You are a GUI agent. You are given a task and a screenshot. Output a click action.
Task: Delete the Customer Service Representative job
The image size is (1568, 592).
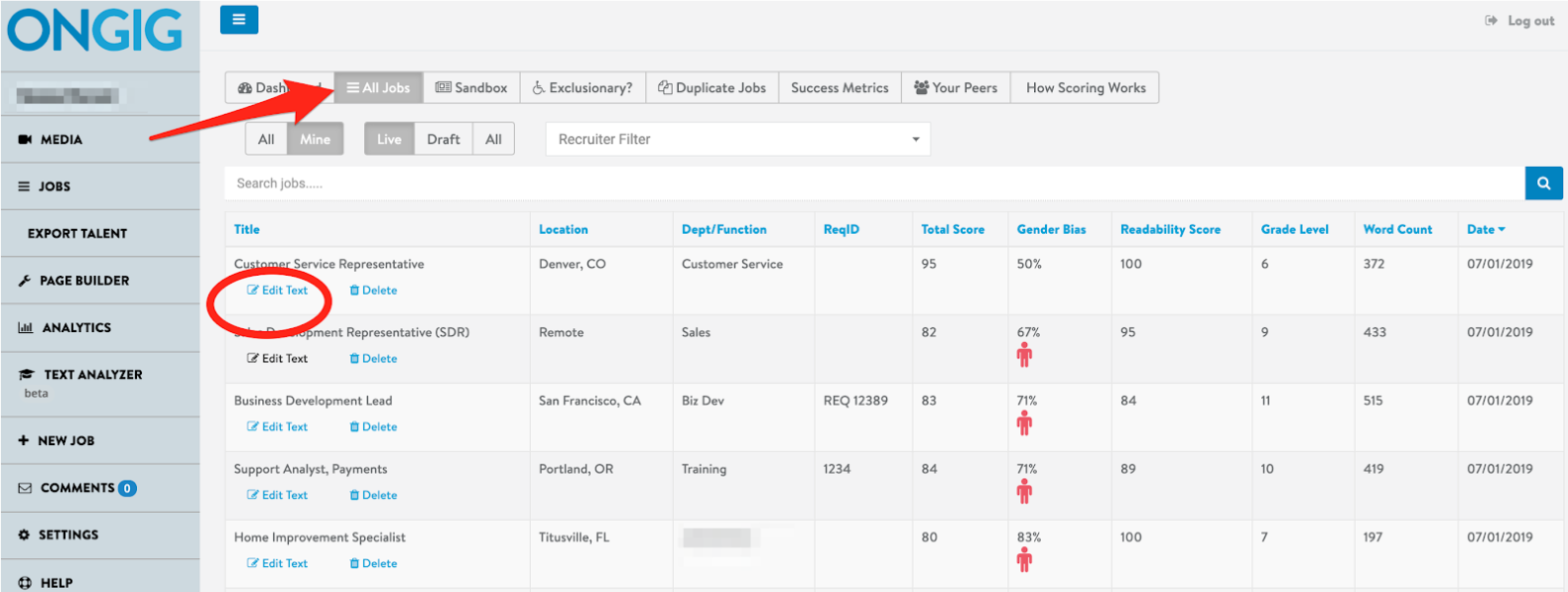[x=373, y=291]
